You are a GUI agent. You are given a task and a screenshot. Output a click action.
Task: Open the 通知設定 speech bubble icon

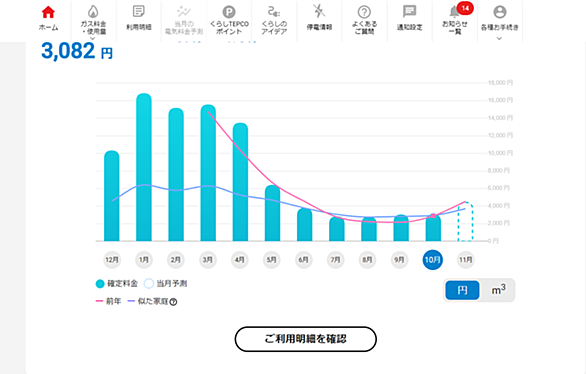[x=410, y=12]
